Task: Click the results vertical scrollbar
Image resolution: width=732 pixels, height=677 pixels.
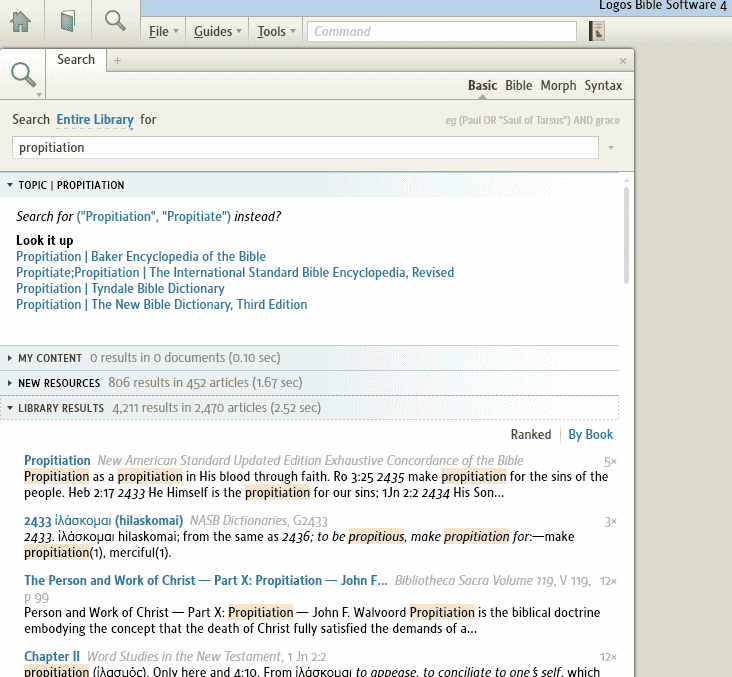Action: click(626, 236)
